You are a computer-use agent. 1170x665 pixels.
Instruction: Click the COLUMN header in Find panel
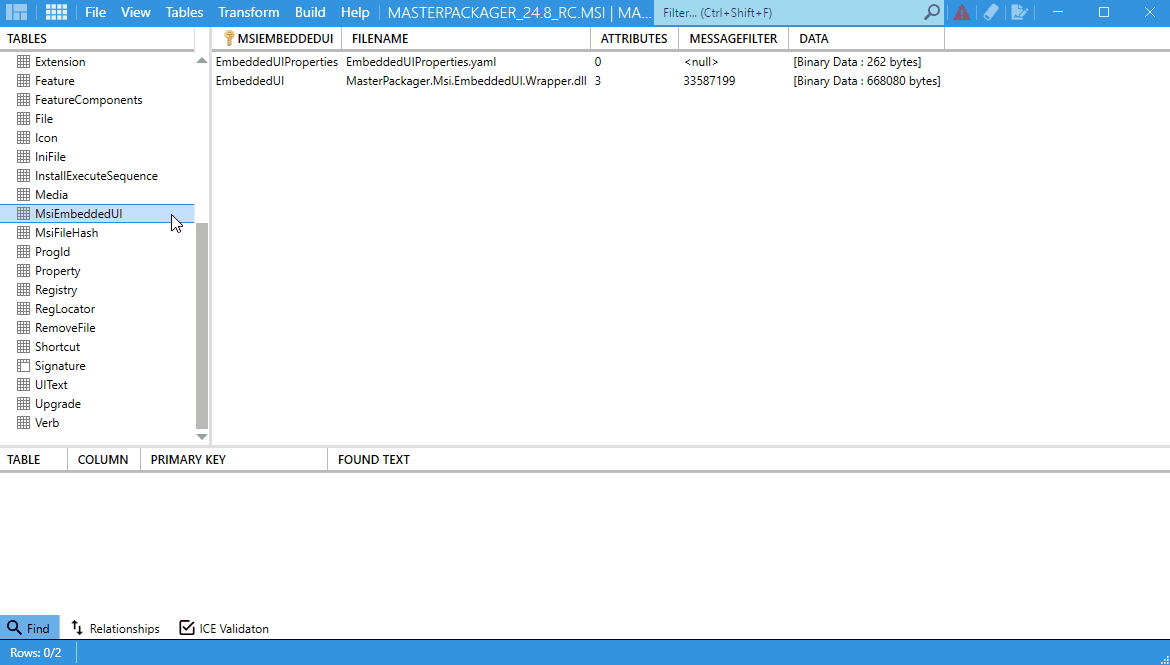104,460
